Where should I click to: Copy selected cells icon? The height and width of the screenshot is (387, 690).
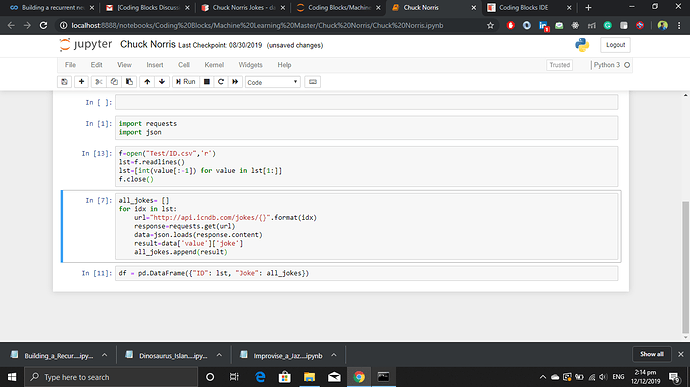(114, 82)
